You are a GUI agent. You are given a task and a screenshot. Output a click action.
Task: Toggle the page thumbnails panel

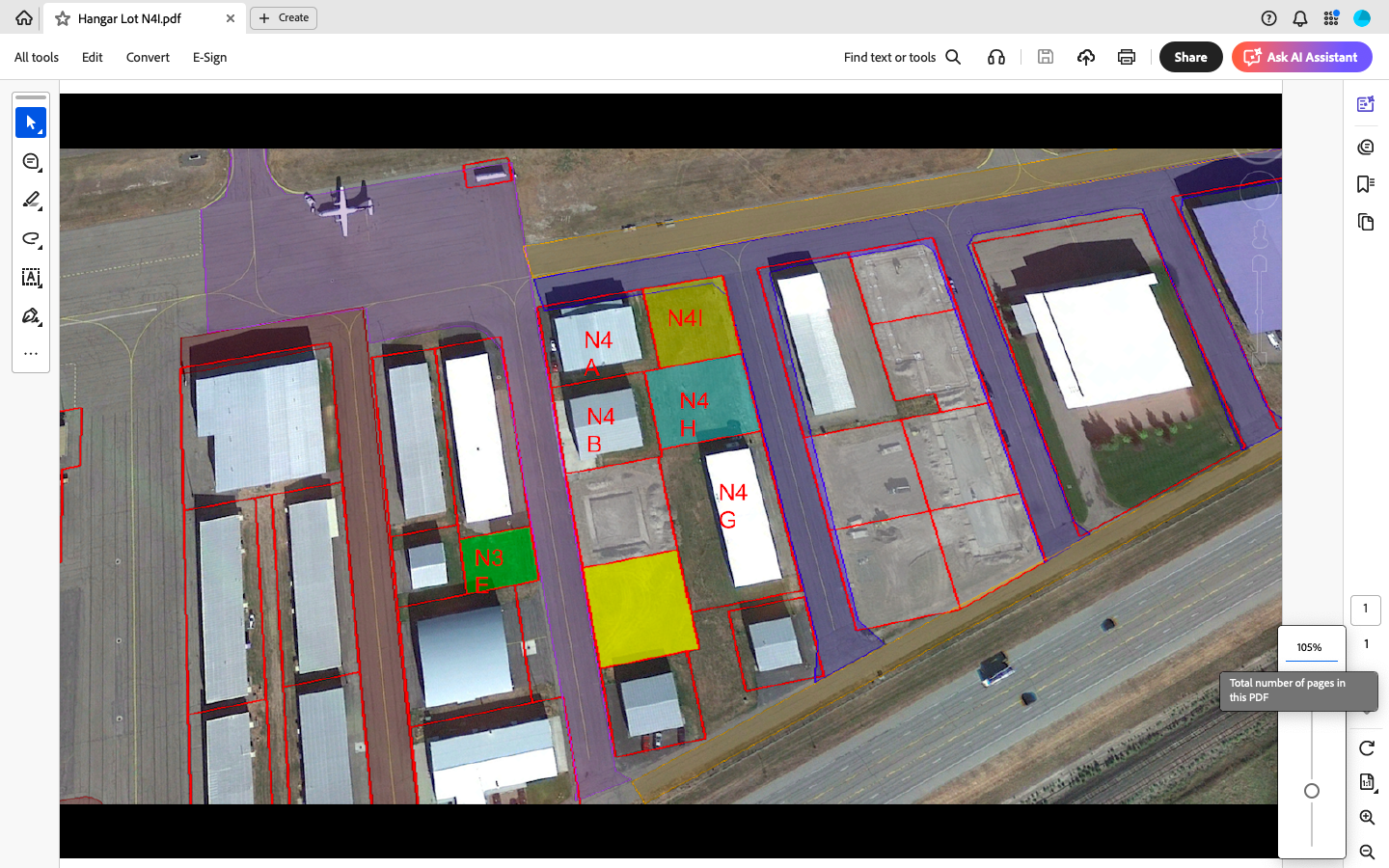coord(1365,223)
